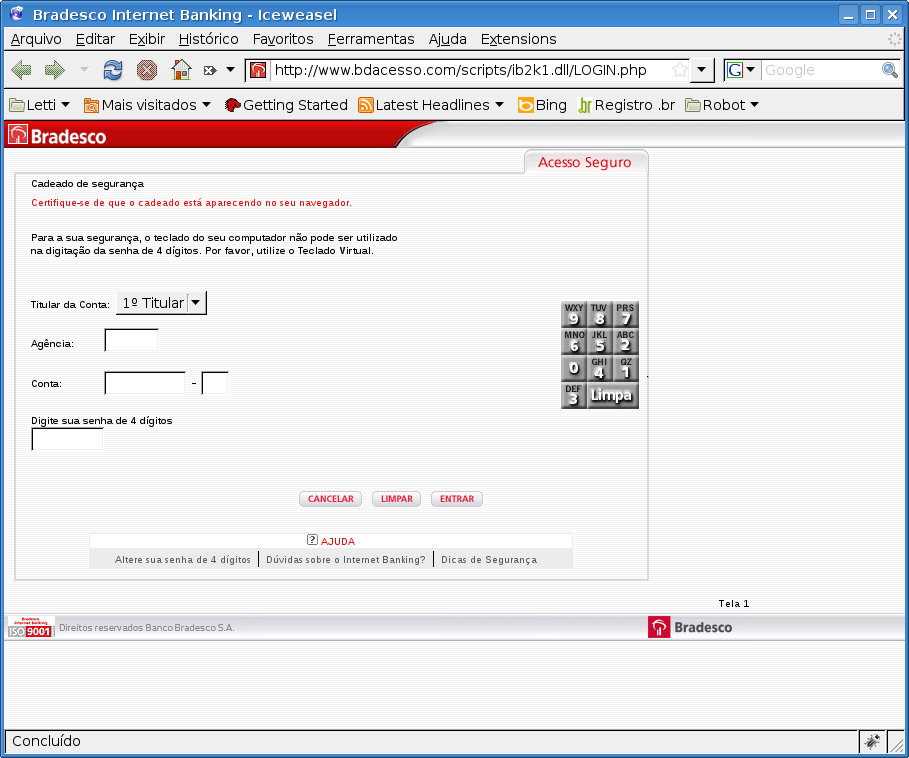Screen dimensions: 909x758
Task: Click the Iceweasel window title icon
Action: point(17,14)
